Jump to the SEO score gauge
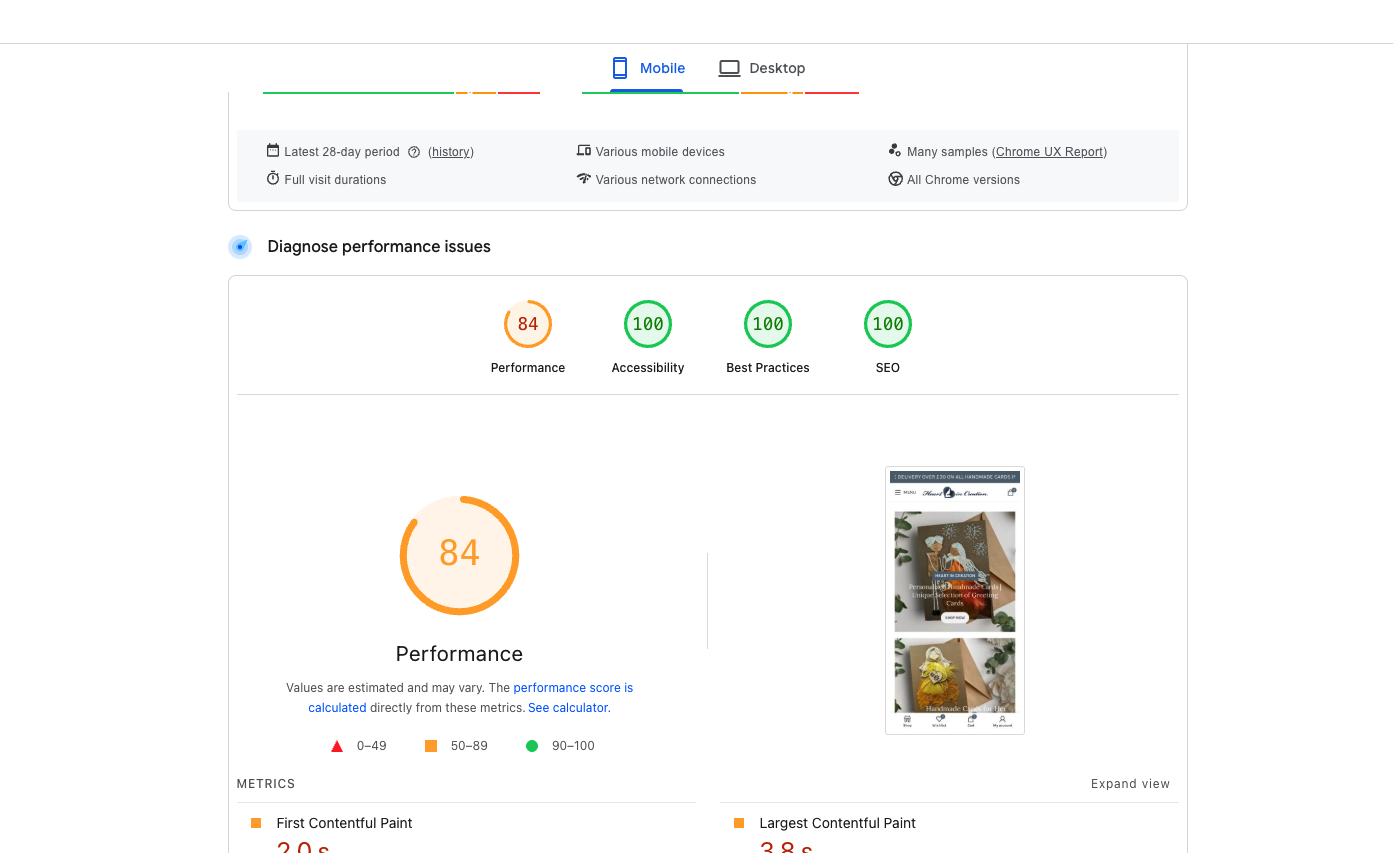The height and width of the screenshot is (853, 1393). [888, 324]
